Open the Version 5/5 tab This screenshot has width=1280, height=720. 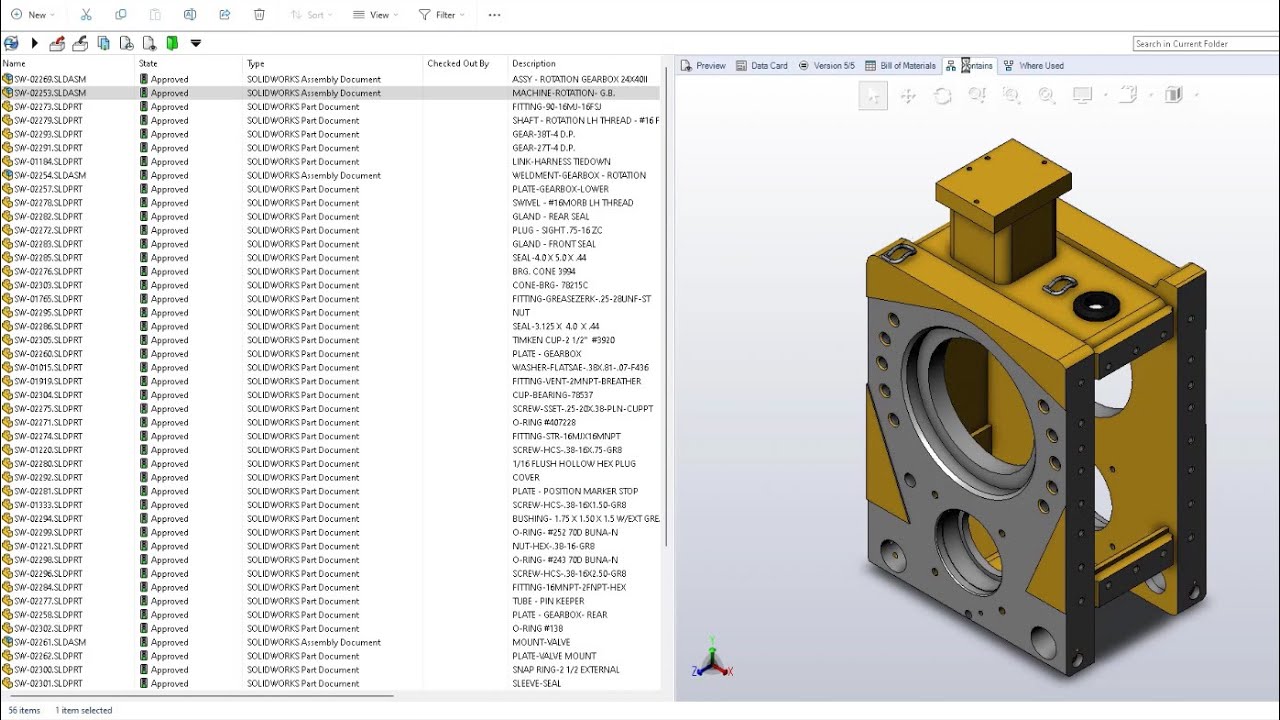tap(827, 66)
